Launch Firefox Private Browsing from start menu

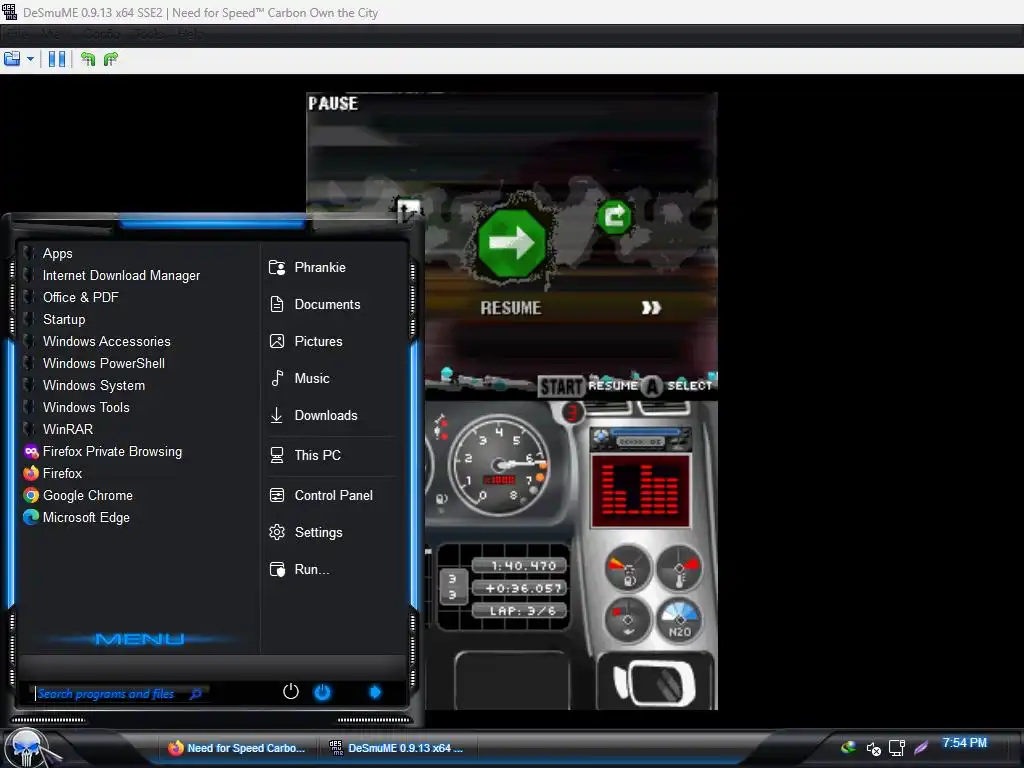[x=112, y=451]
